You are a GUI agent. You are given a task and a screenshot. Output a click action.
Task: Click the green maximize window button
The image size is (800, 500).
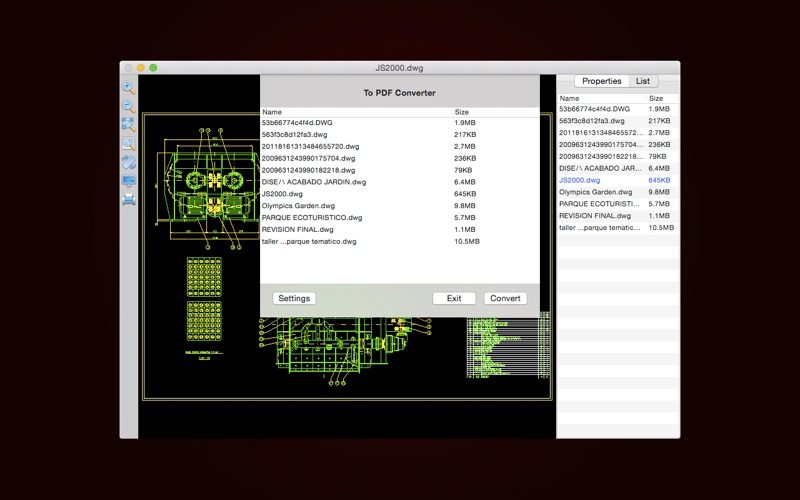153,67
